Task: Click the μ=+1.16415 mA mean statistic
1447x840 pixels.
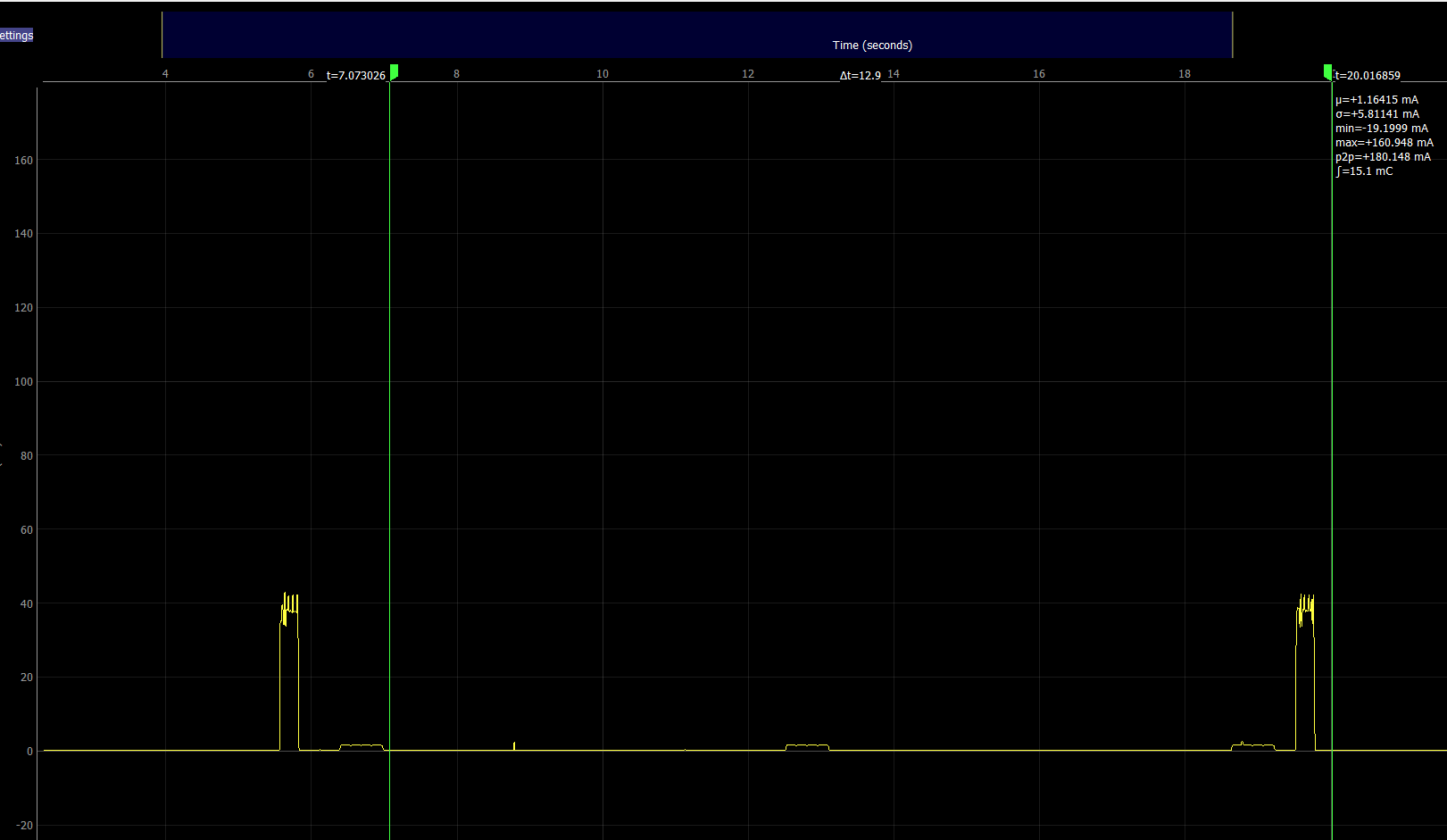Action: pos(1376,100)
